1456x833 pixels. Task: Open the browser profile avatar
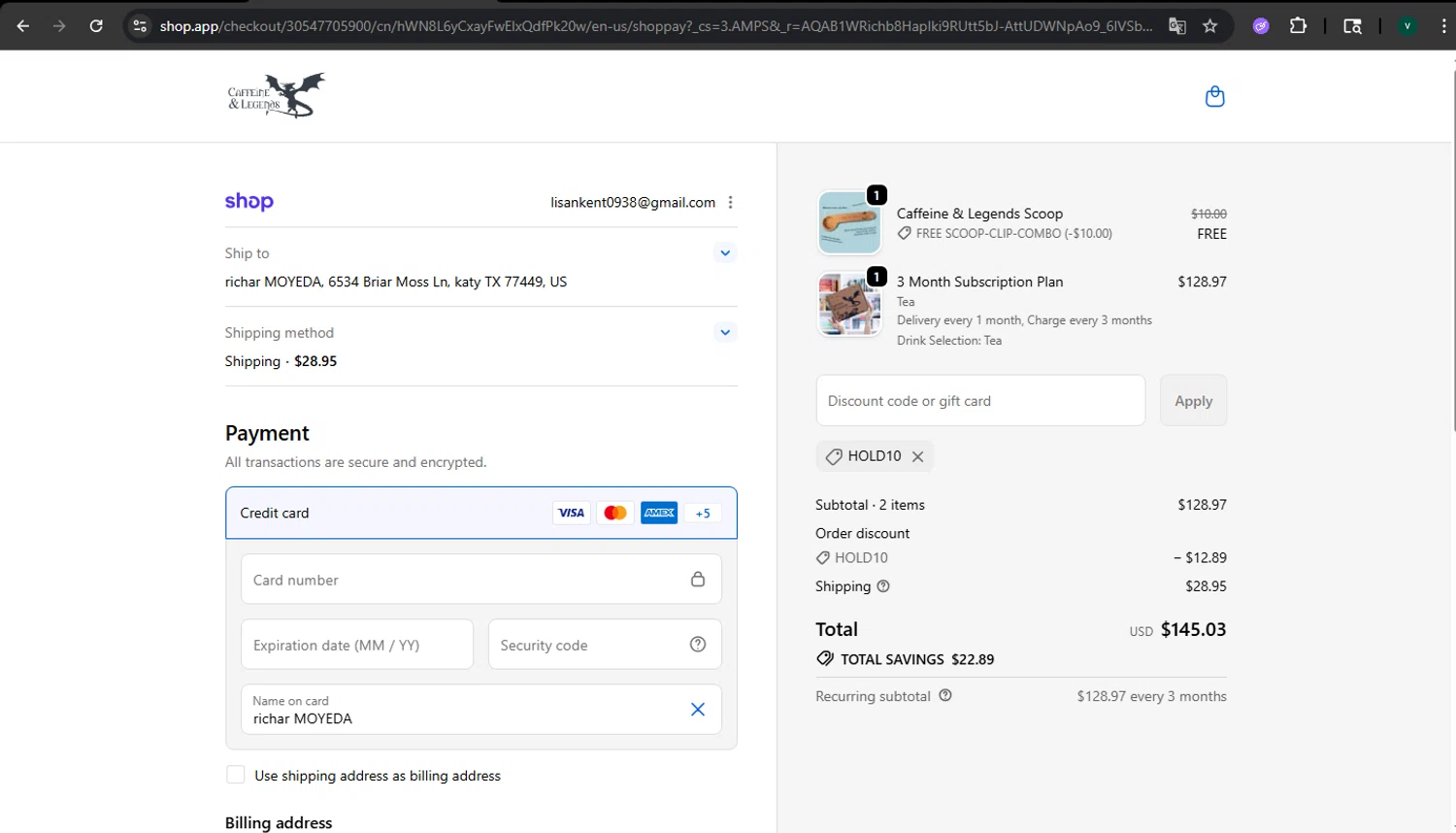tap(1406, 26)
